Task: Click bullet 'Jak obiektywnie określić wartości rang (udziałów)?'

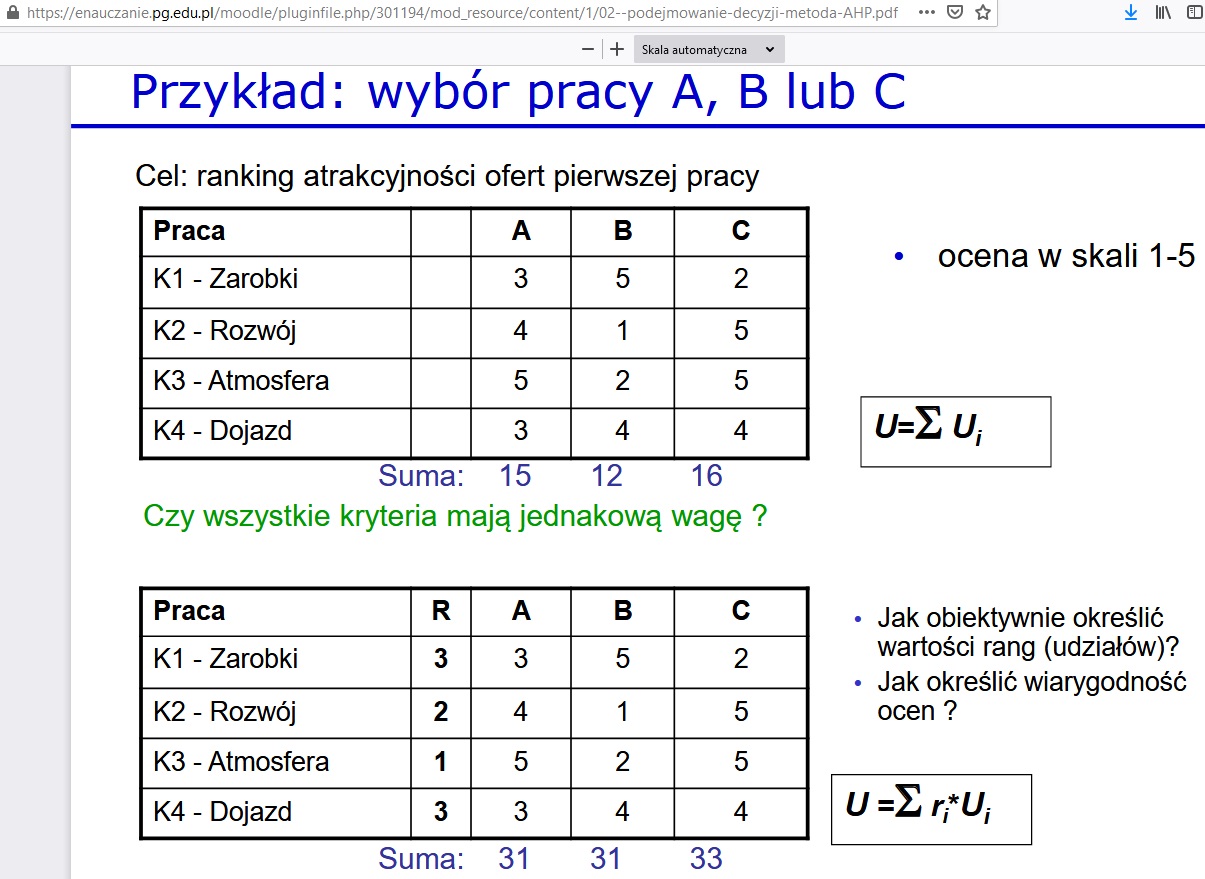Action: coord(1028,633)
